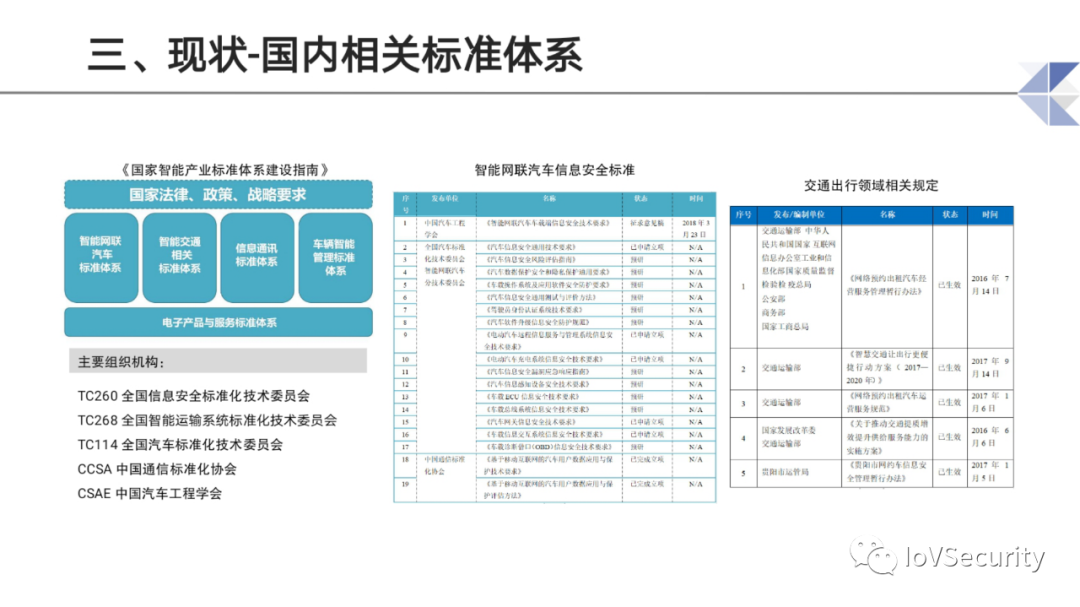Click the heading 《国家智能产业标准体系建设指南》
This screenshot has width=1080, height=607.
coord(225,169)
